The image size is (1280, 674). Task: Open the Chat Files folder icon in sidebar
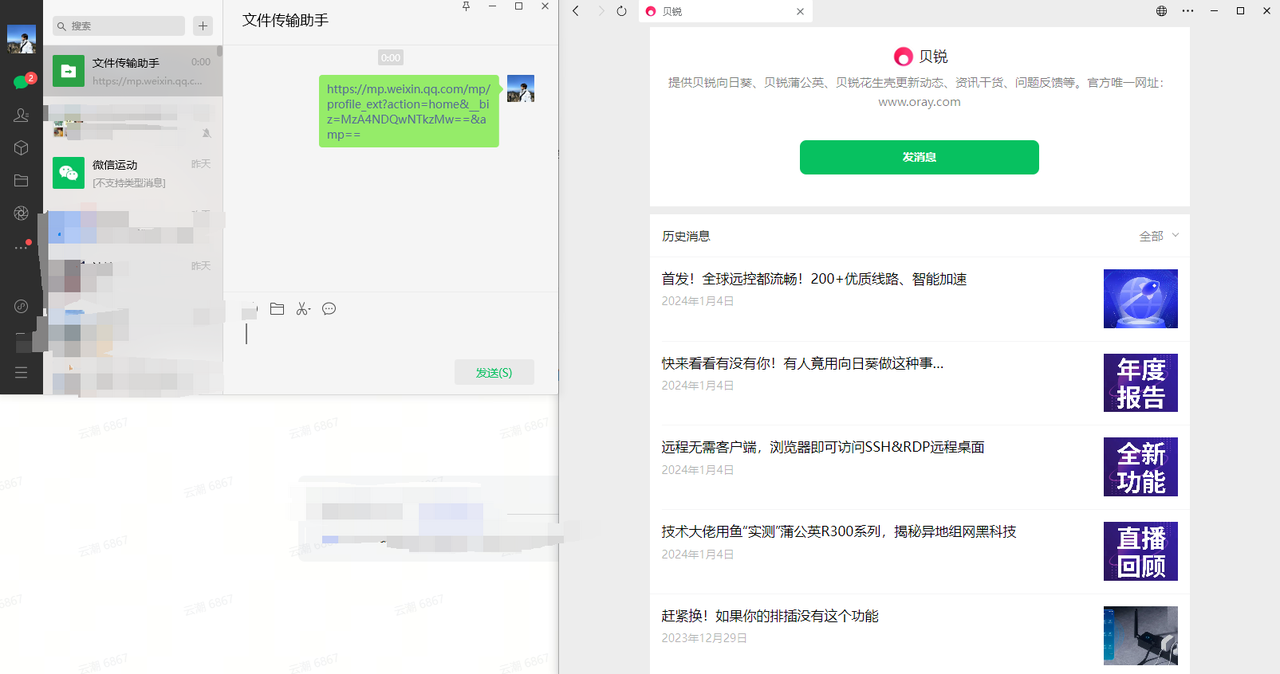click(21, 181)
